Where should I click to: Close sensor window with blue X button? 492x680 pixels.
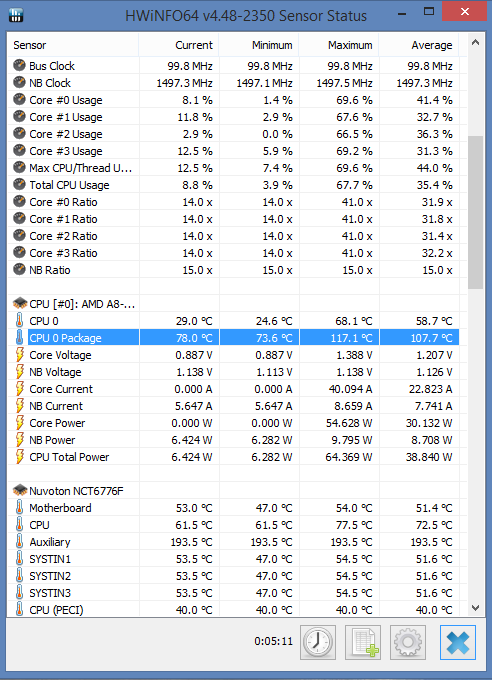[x=458, y=642]
